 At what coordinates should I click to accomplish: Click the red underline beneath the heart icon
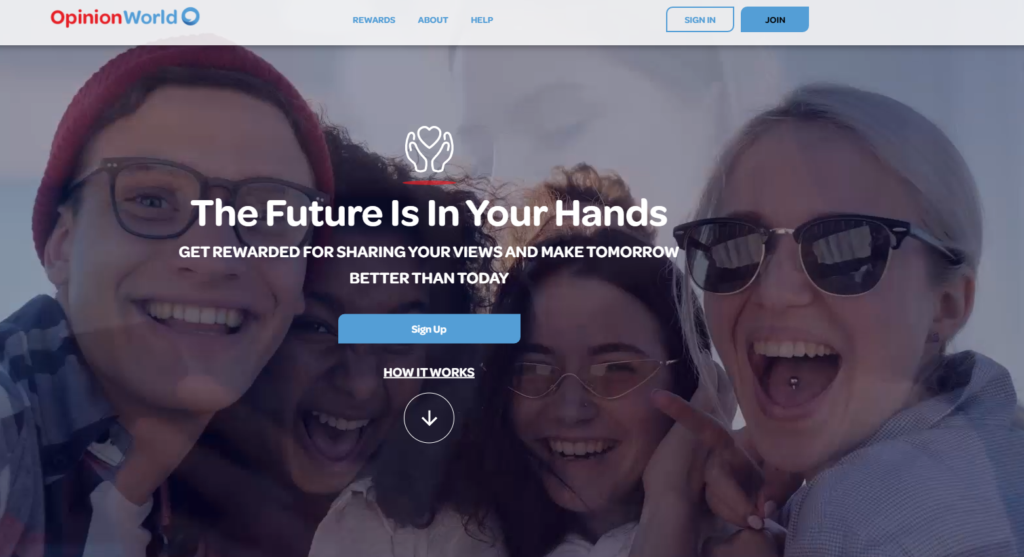(429, 183)
